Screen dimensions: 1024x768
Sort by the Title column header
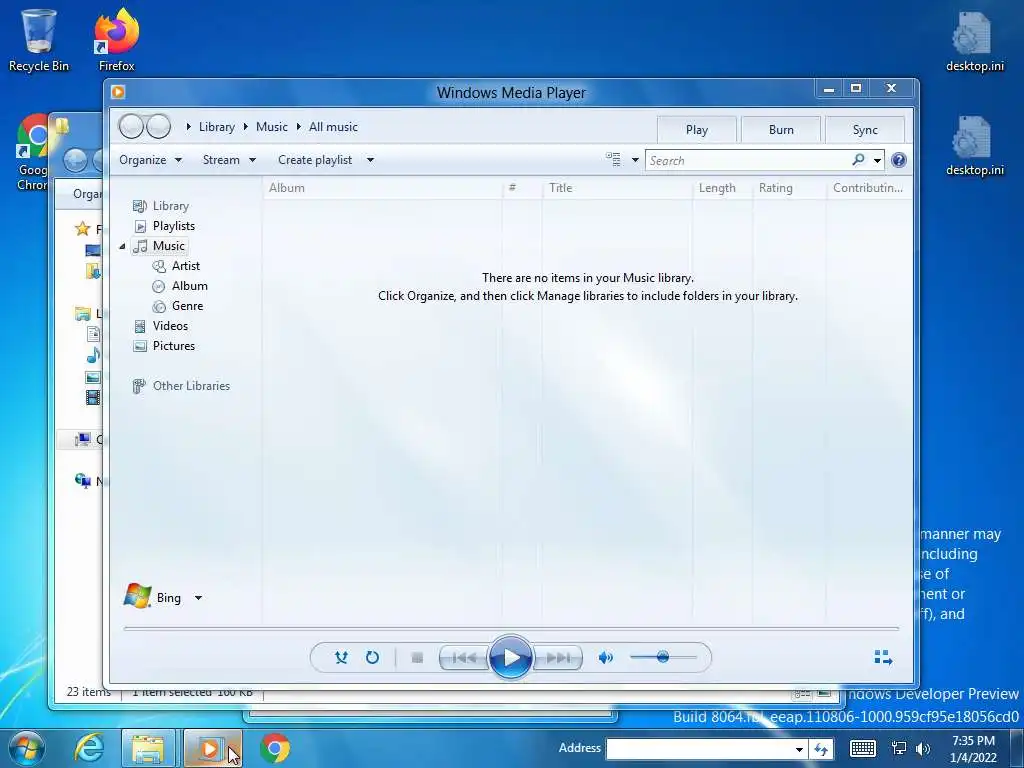(x=617, y=188)
